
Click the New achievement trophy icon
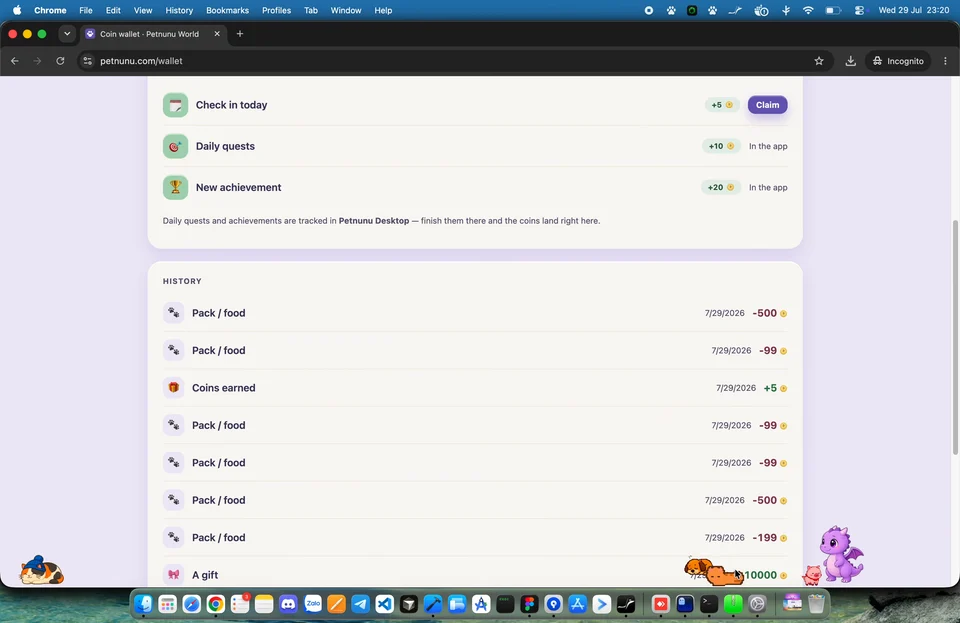(x=175, y=187)
